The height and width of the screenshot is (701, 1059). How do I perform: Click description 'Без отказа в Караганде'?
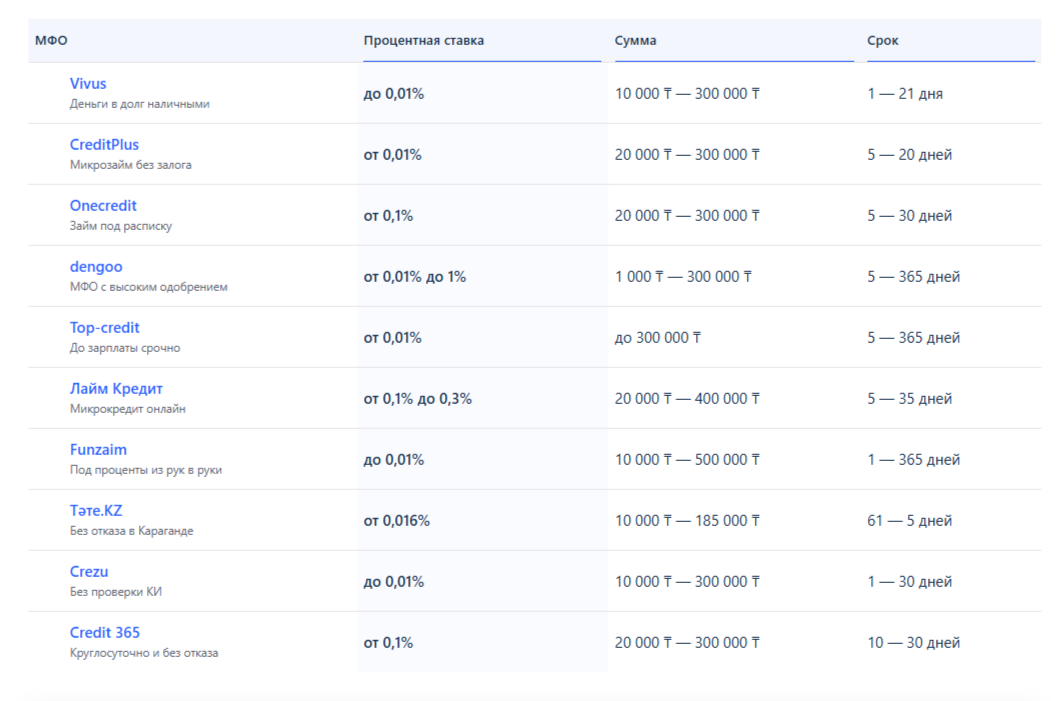click(x=132, y=531)
